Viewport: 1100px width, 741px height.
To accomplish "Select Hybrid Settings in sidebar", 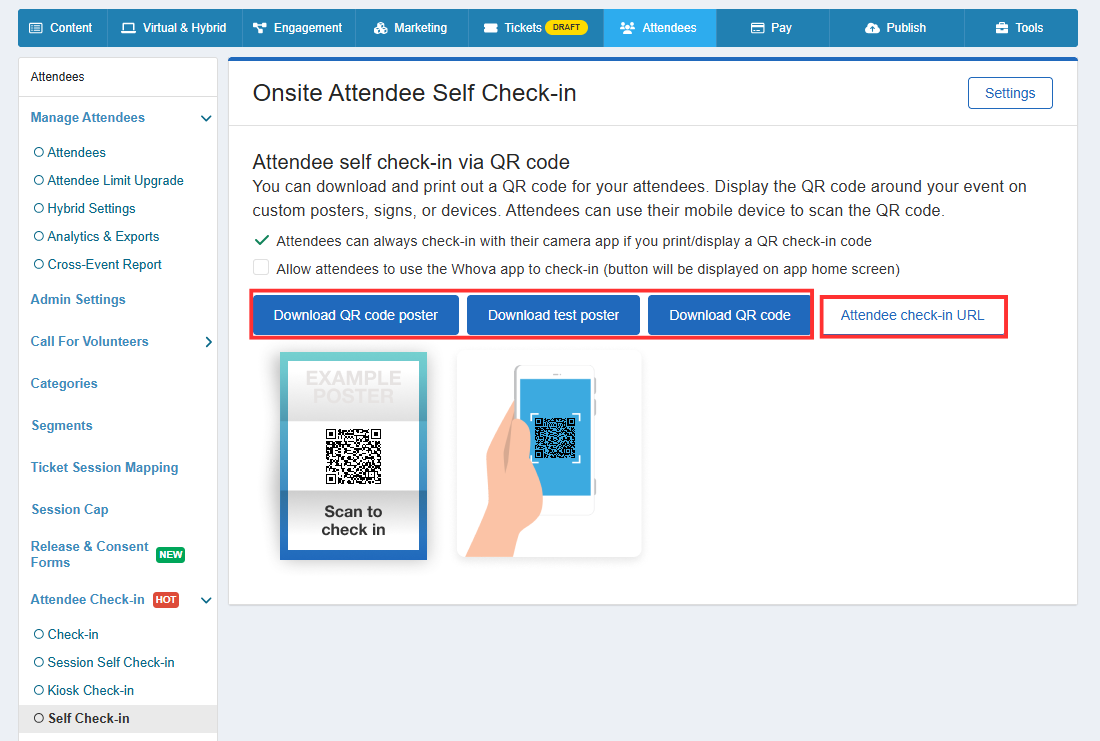I will click(x=85, y=208).
